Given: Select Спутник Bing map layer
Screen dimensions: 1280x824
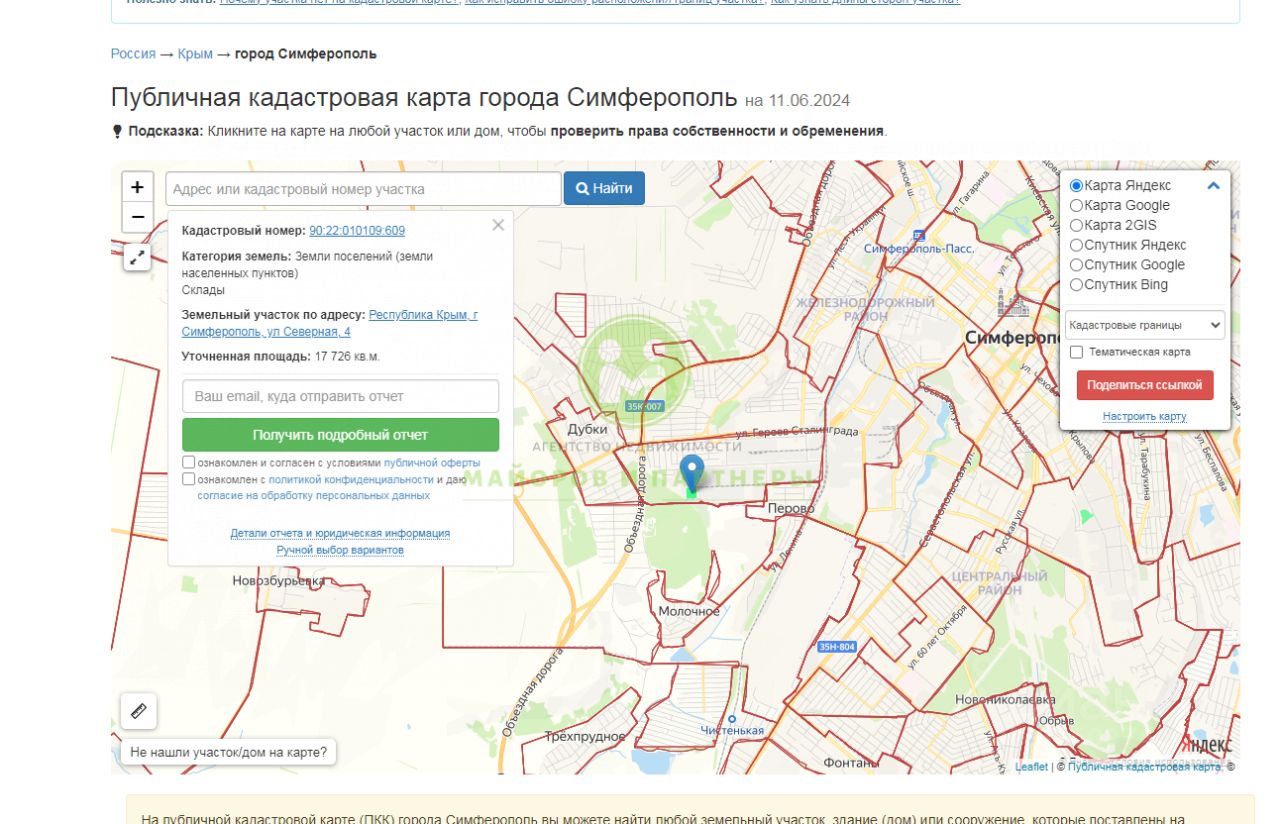Looking at the screenshot, I should click(x=1076, y=285).
